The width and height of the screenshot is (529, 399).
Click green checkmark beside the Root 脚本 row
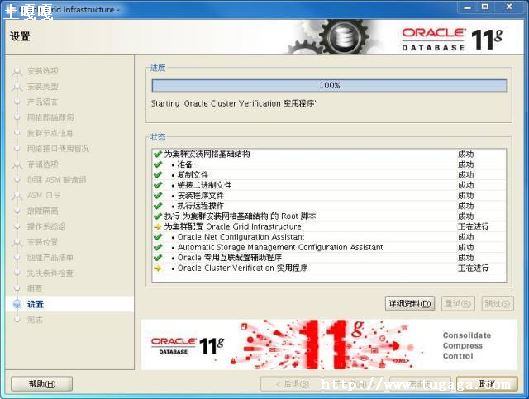[158, 216]
